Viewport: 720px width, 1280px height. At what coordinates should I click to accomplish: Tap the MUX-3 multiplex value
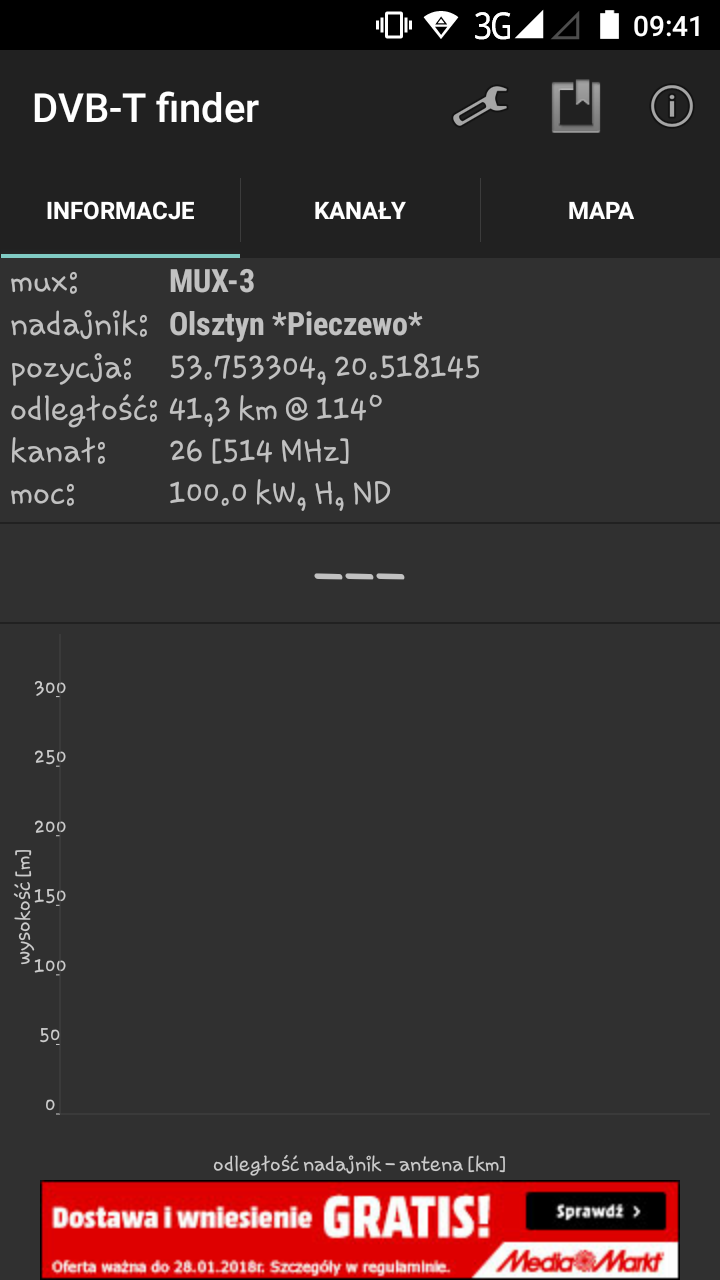(212, 282)
